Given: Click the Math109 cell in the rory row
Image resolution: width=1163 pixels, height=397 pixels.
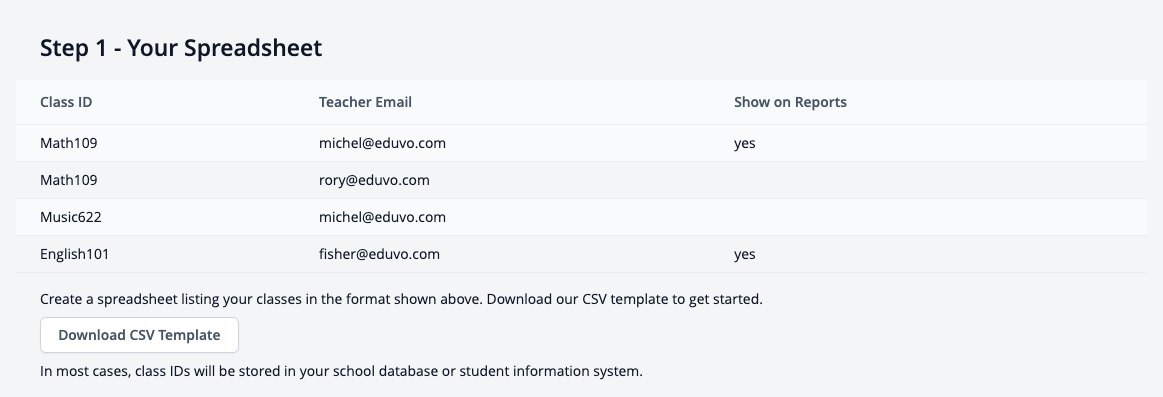Looking at the screenshot, I should click(x=68, y=180).
